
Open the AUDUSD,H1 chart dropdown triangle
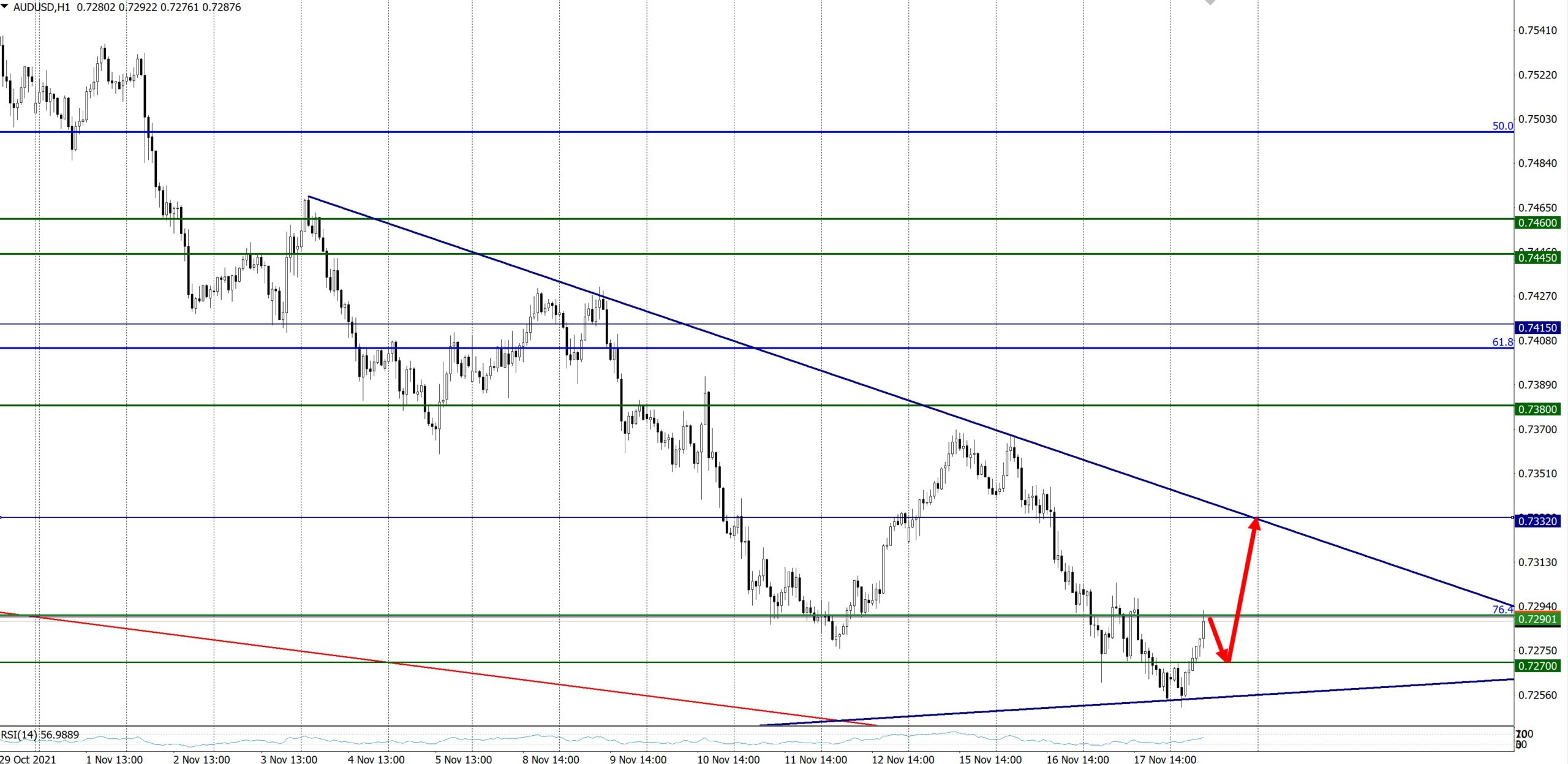5,6
